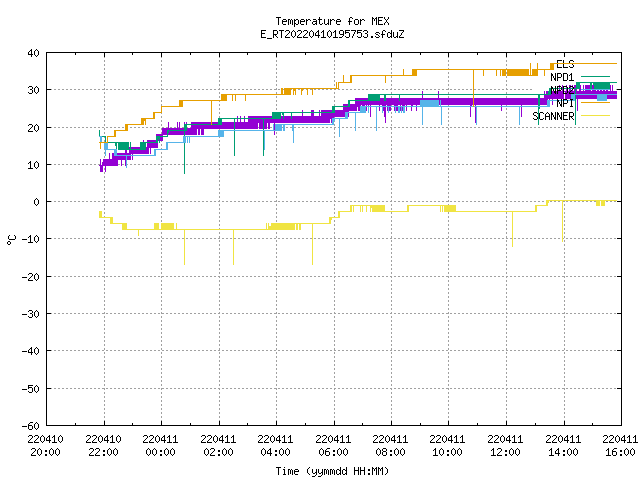Click the y-axis label 20
Image resolution: width=640 pixels, height=480 pixels.
point(33,127)
